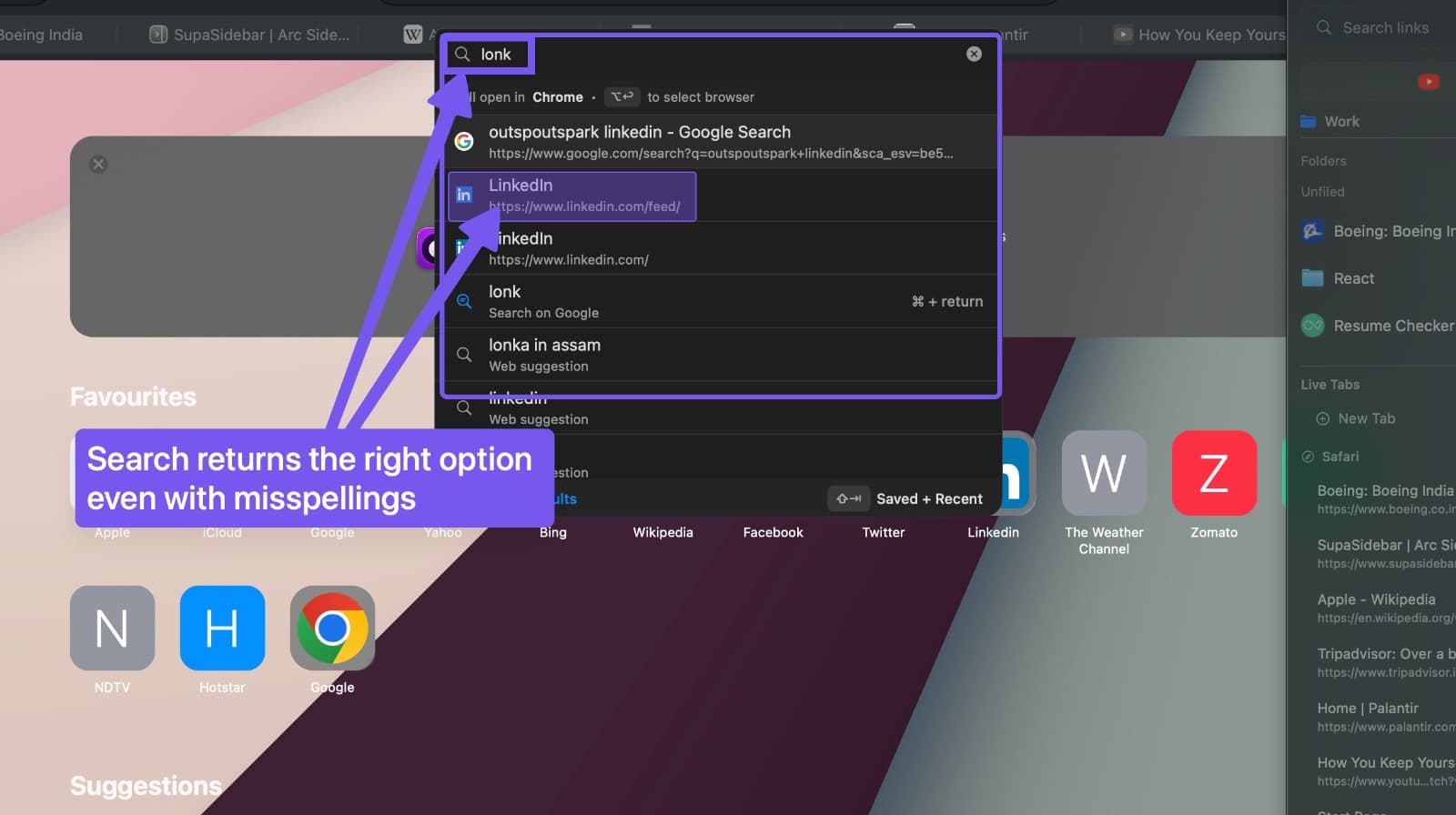Open the Google Chrome favourite icon
The height and width of the screenshot is (815, 1456).
click(x=332, y=629)
